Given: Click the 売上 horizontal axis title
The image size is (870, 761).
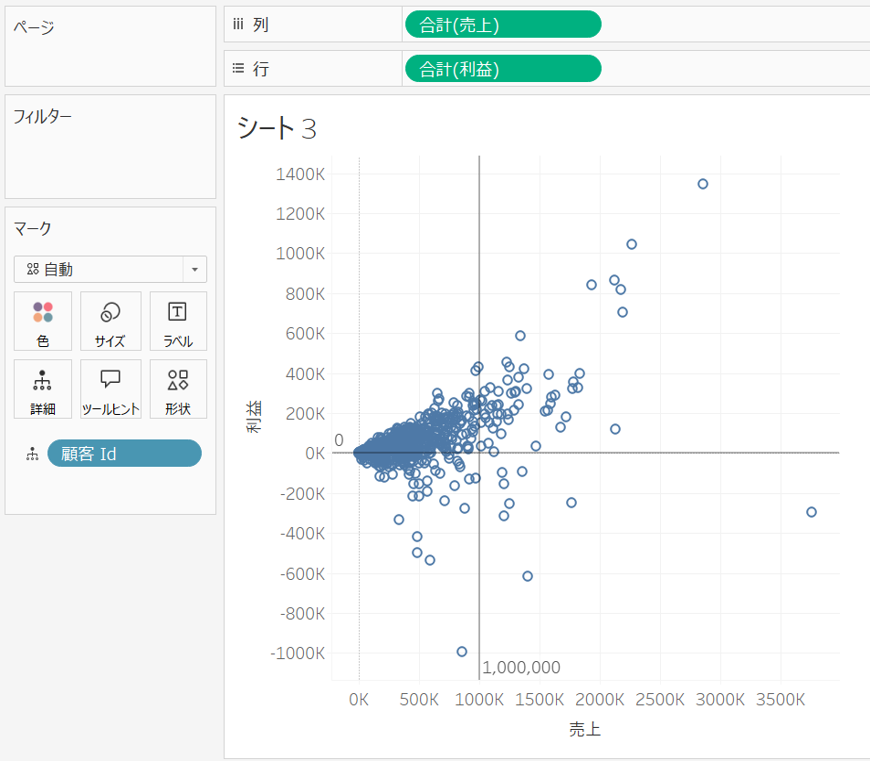Looking at the screenshot, I should pos(585,730).
